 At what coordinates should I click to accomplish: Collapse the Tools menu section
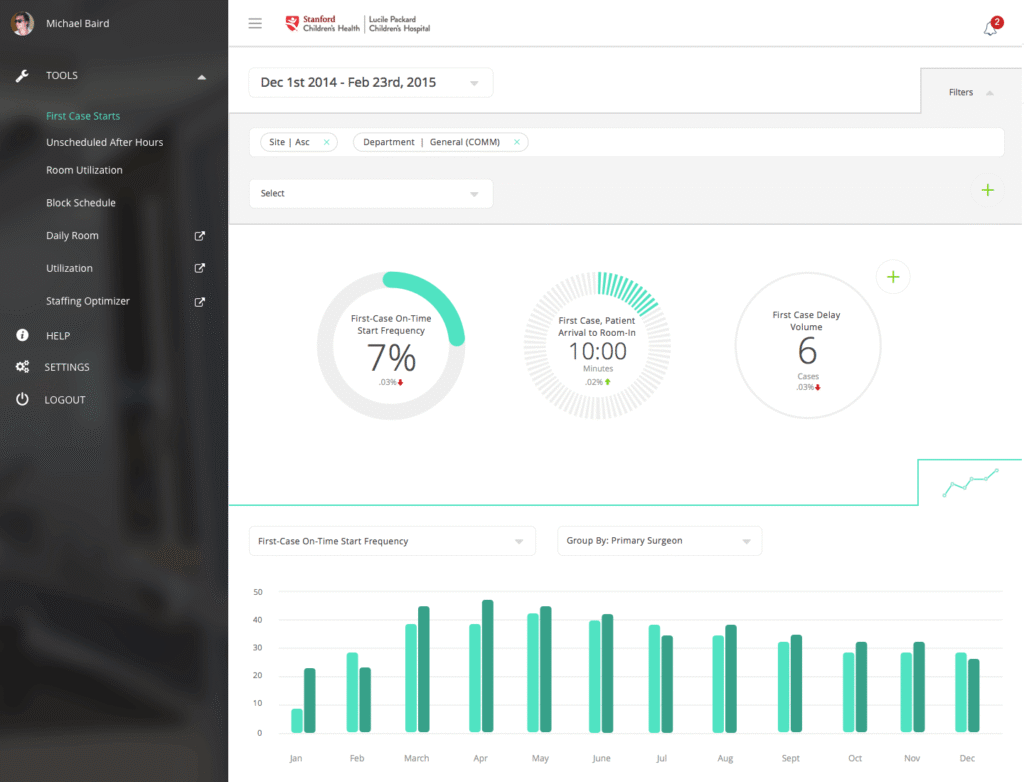click(201, 76)
